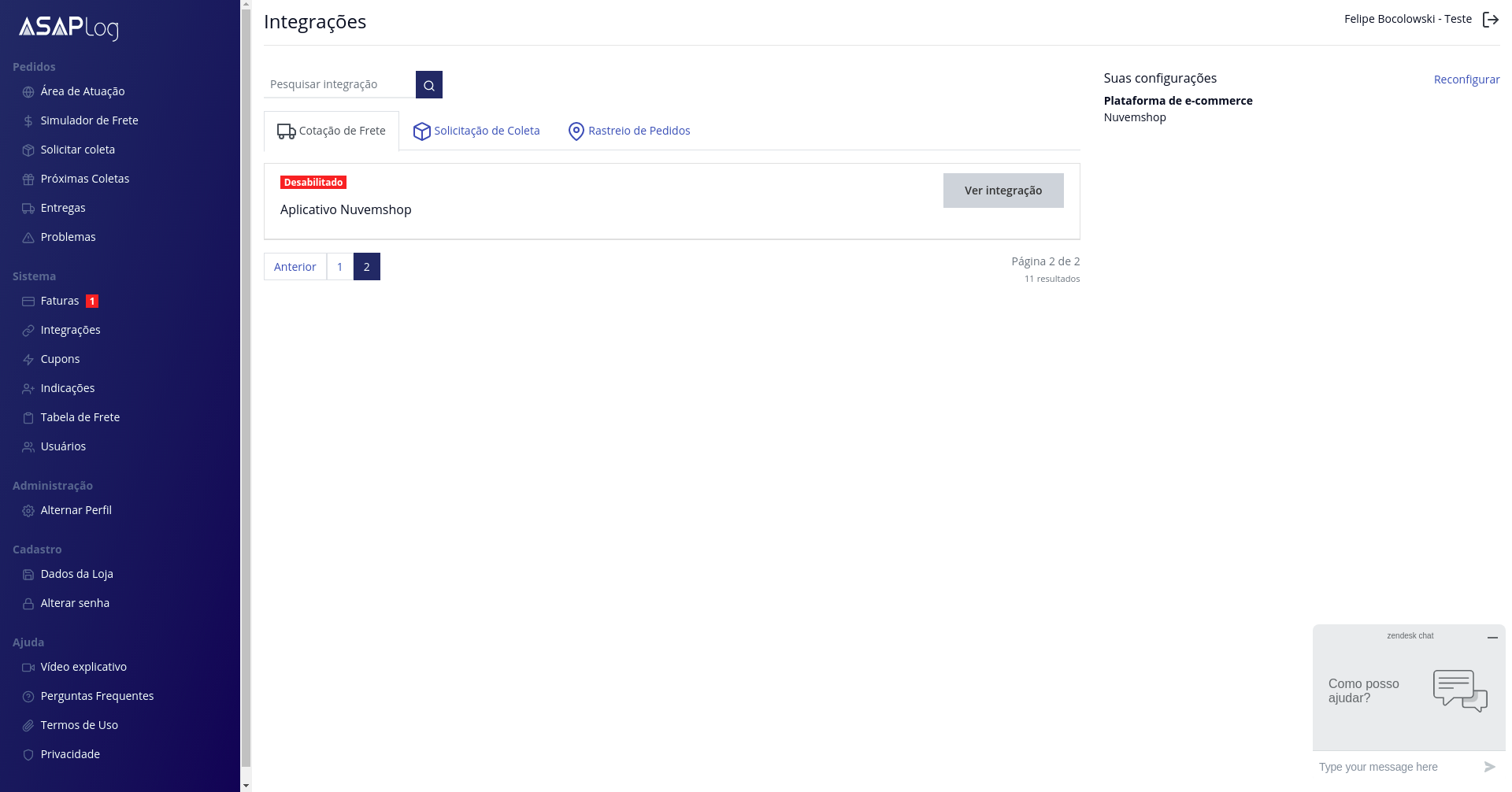
Task: Click the globe icon beside Área de Atuação
Action: [x=28, y=92]
